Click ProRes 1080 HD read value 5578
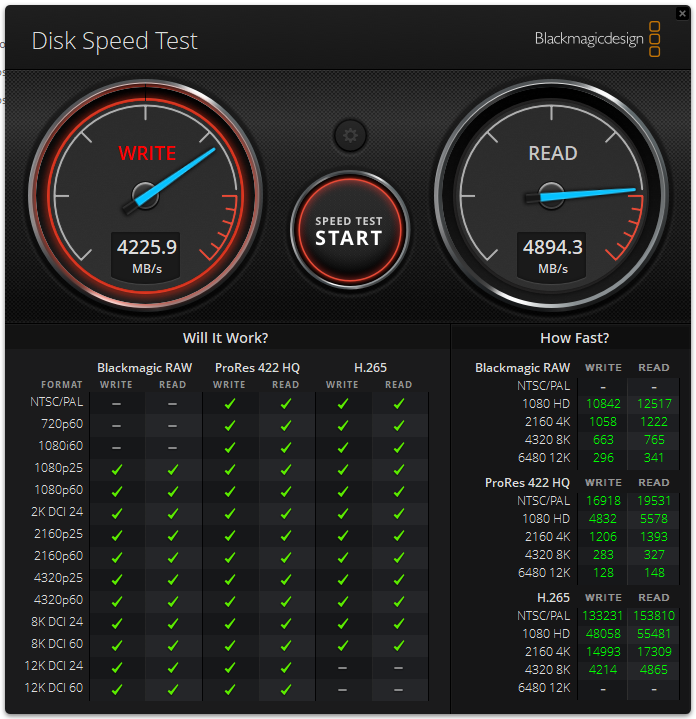Screen dimensions: 696x719 point(654,519)
